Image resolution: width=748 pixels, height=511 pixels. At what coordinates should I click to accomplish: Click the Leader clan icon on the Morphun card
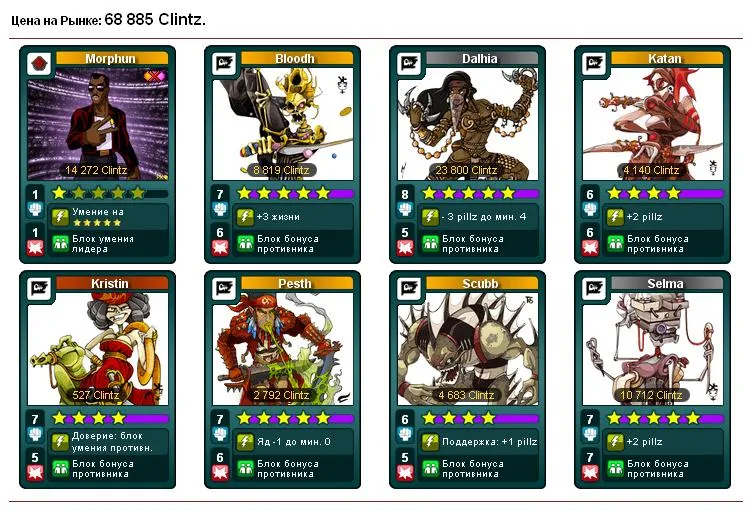(x=39, y=63)
